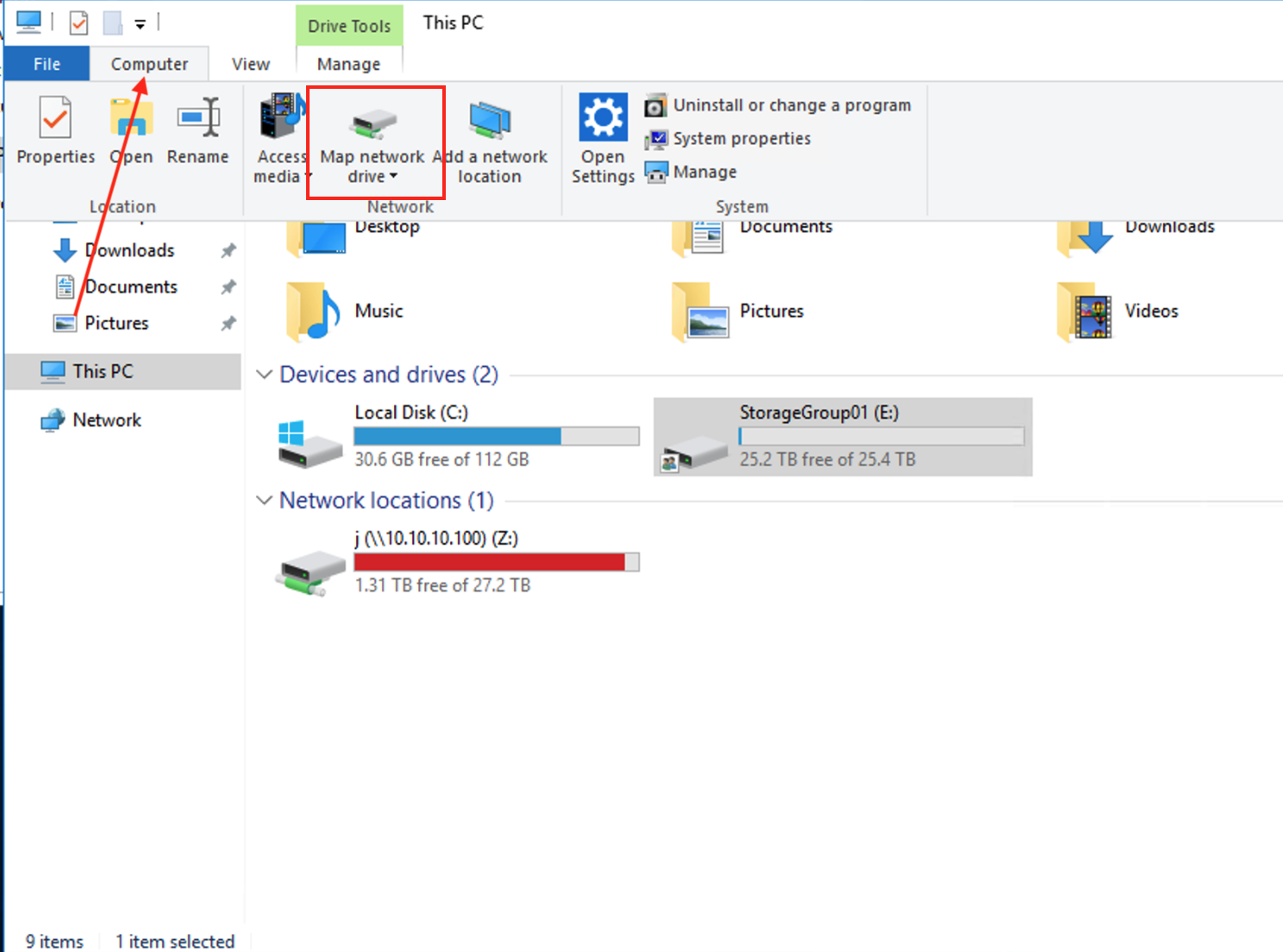Switch to the Computer ribbon tab
Screen dimensions: 1283x952
coord(149,64)
